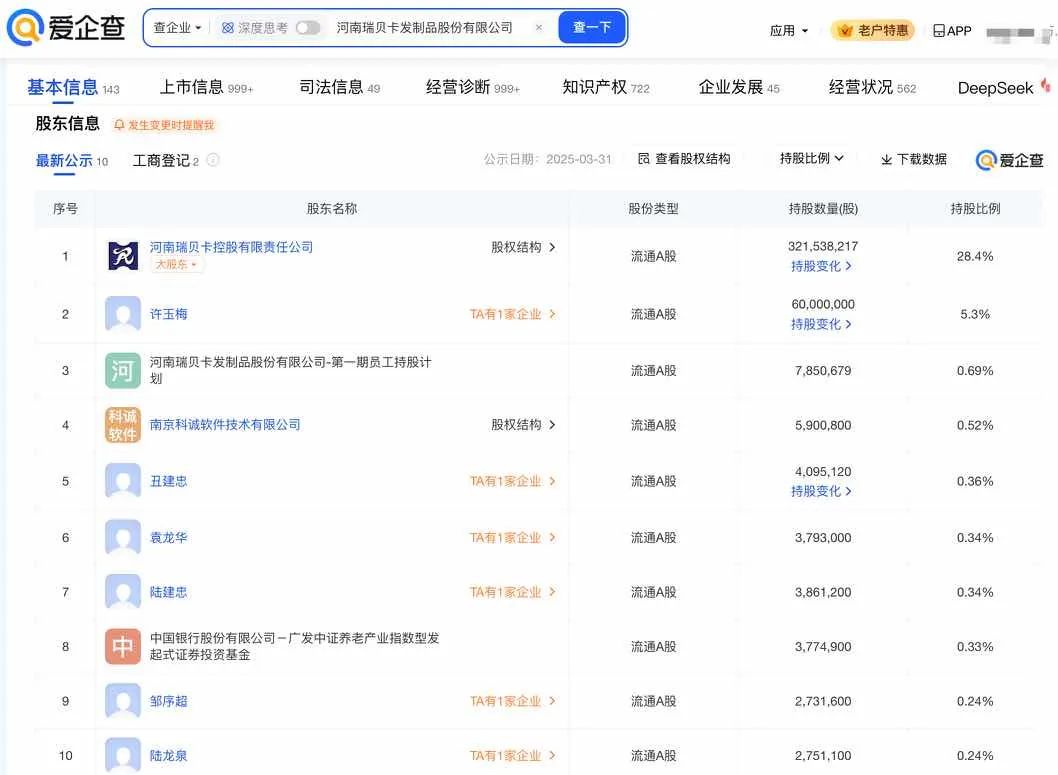Open the 持股比例 filter dropdown

click(811, 159)
